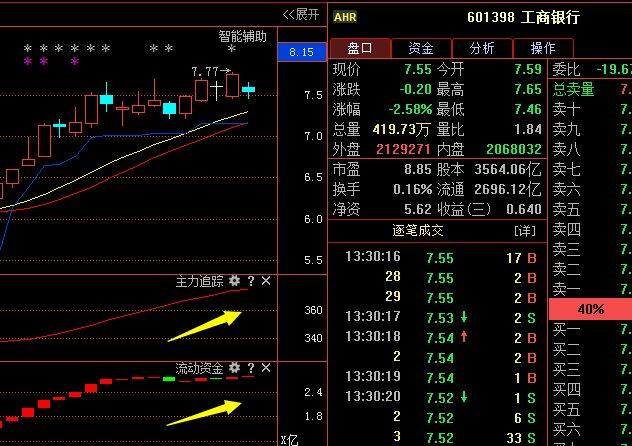Click the 内盘 value 2068032
This screenshot has height=446, width=632.
coord(514,149)
